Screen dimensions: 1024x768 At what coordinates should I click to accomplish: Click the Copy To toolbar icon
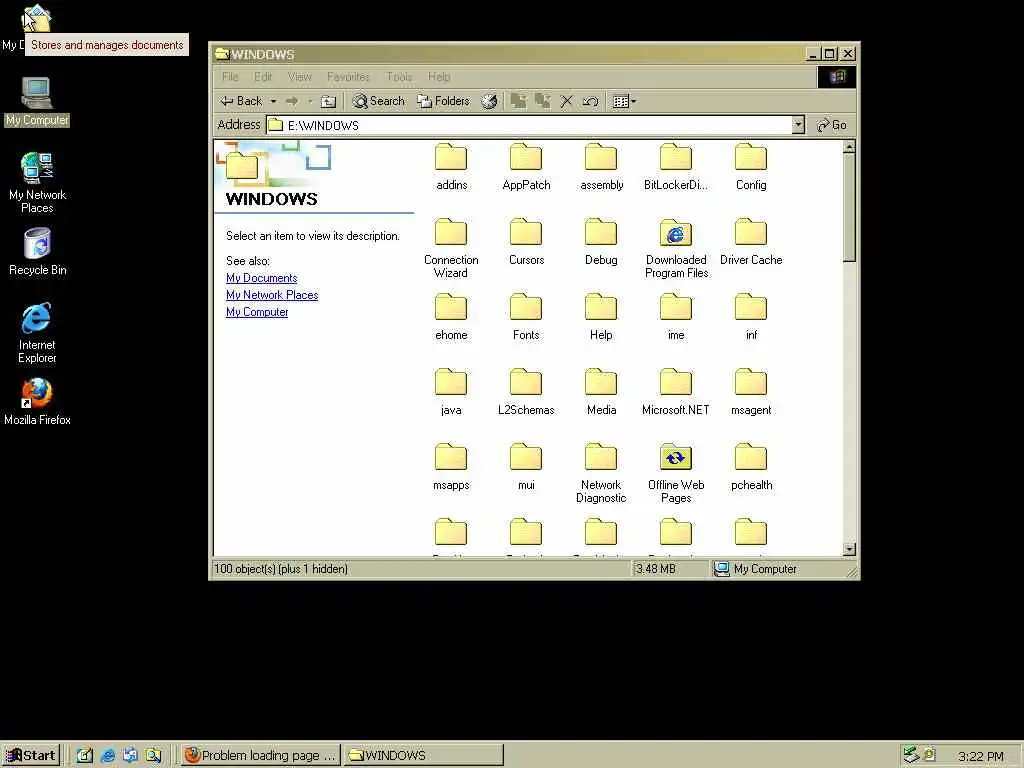point(542,101)
